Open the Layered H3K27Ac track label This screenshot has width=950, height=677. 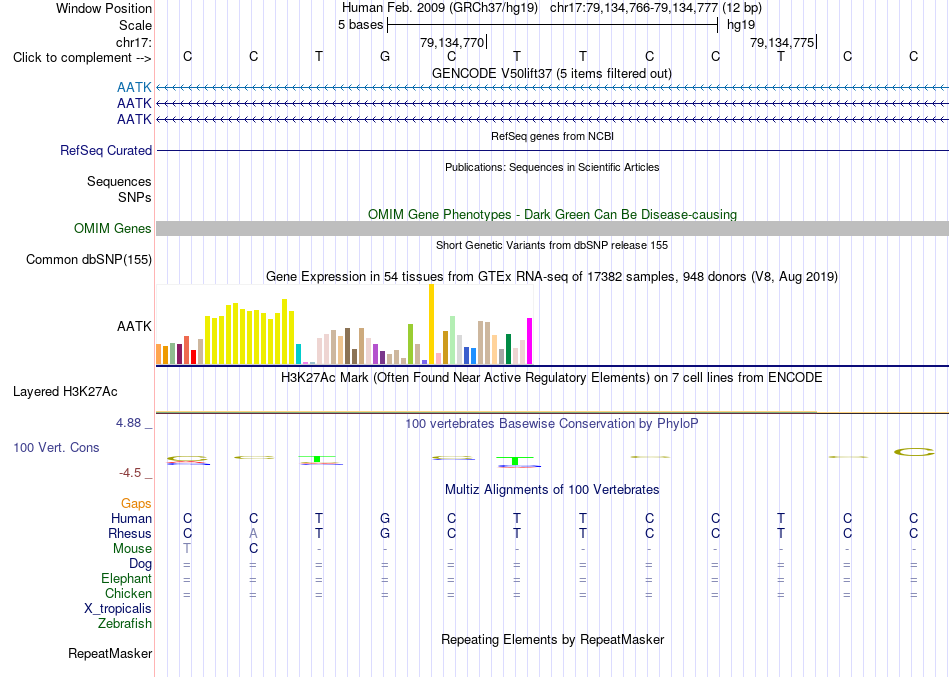65,392
